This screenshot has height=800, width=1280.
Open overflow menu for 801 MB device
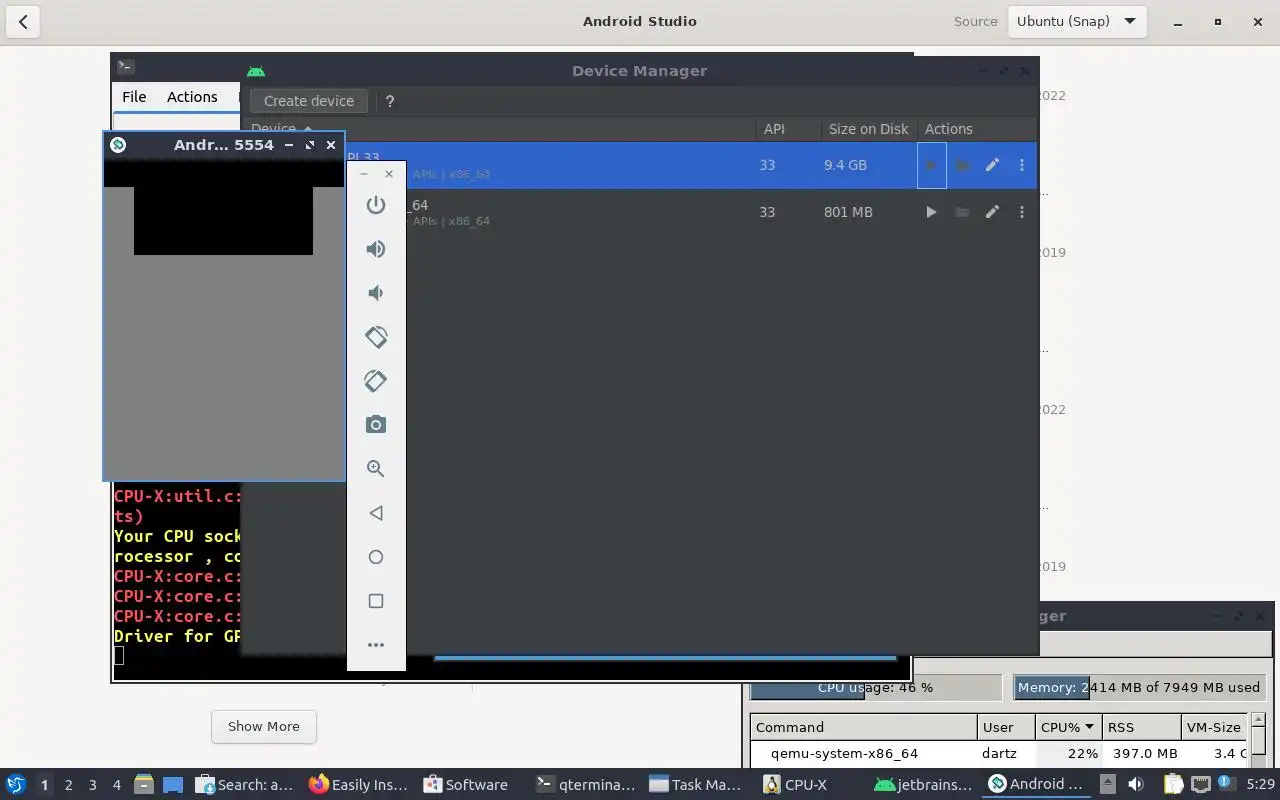pyautogui.click(x=1022, y=212)
